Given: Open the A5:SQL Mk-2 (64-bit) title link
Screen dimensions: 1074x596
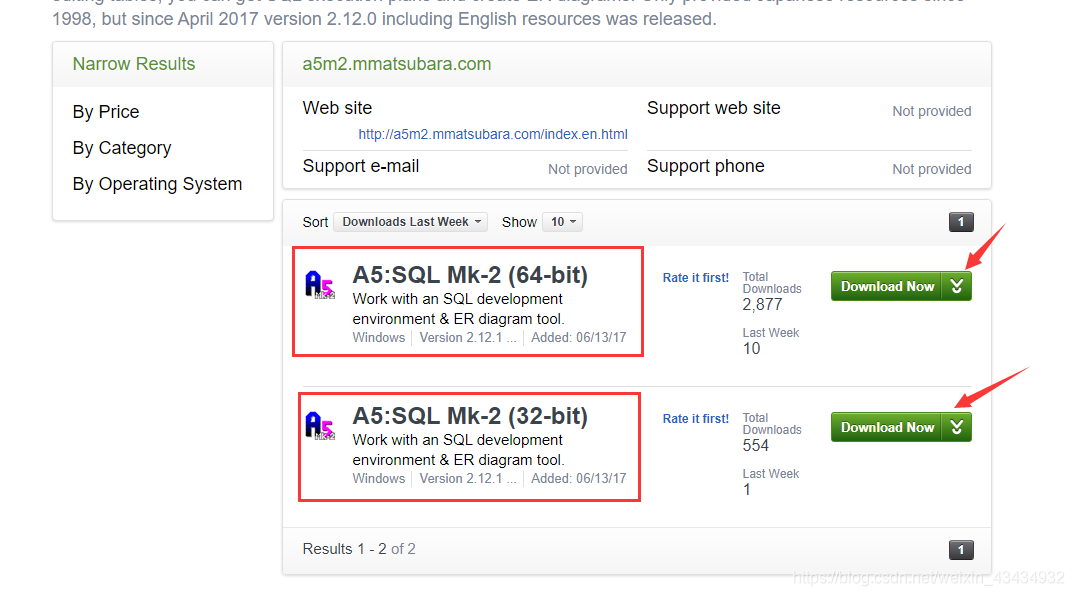Looking at the screenshot, I should click(470, 275).
